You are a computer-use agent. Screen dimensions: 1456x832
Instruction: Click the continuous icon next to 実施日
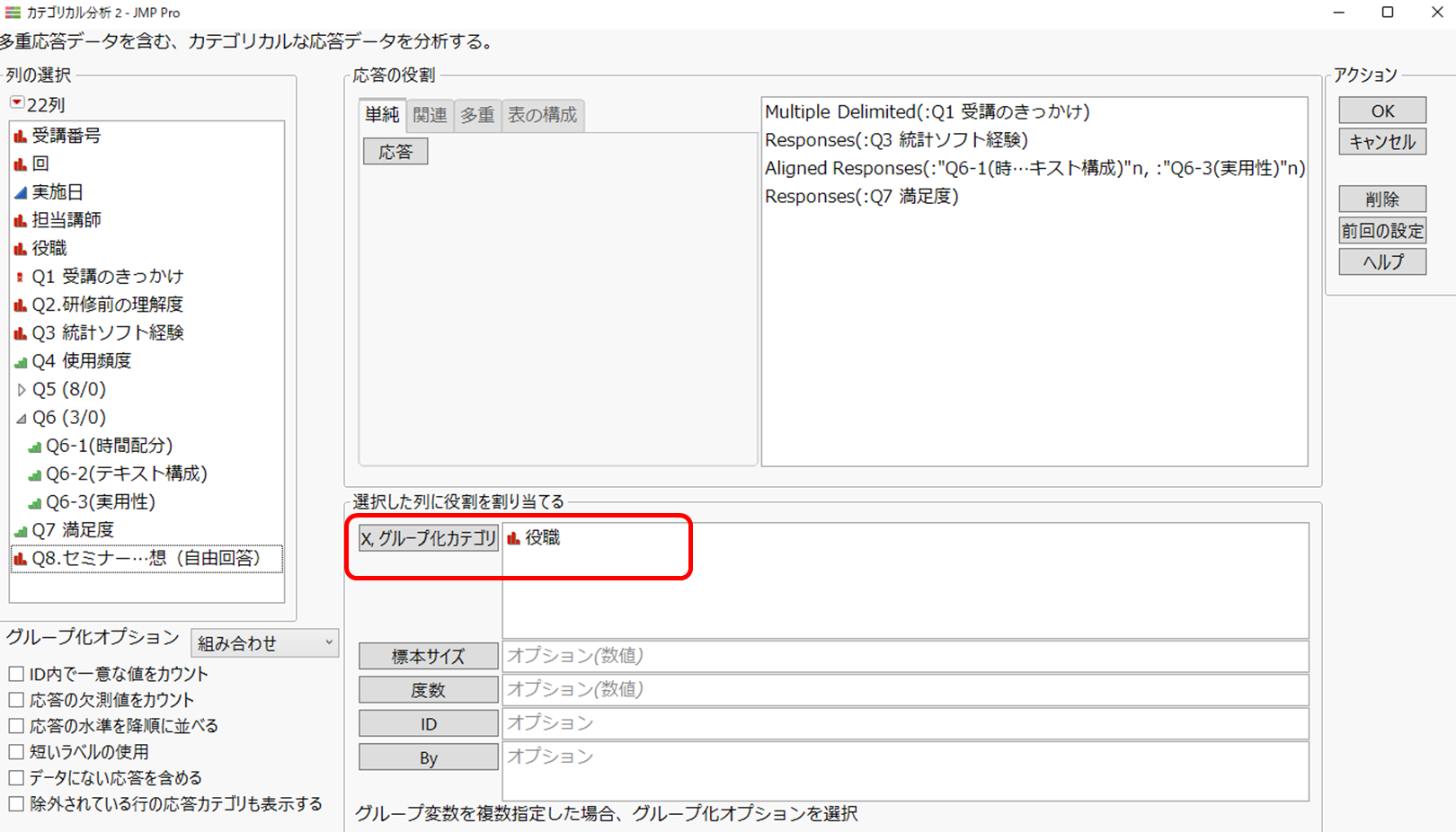20,192
